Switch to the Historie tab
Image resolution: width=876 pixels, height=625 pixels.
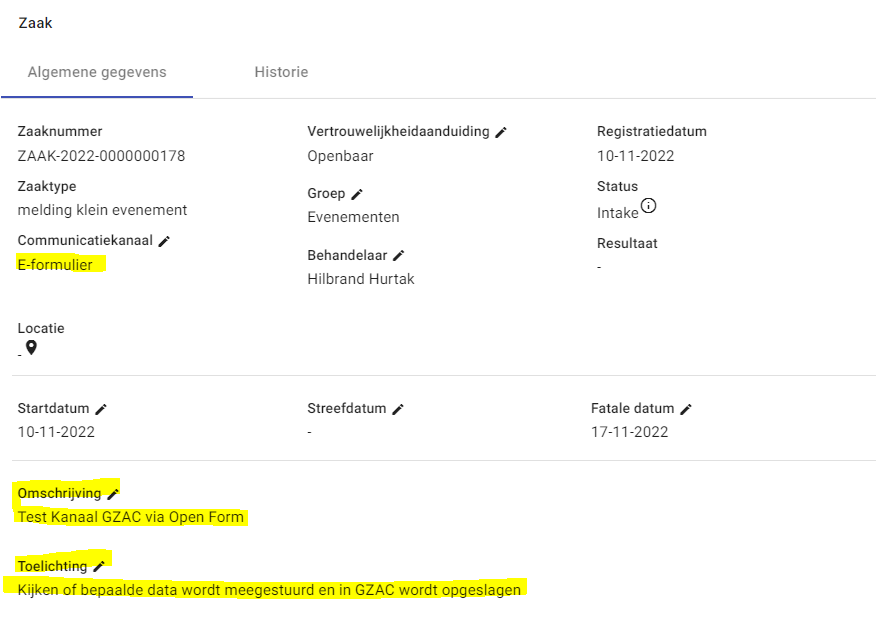pos(281,72)
